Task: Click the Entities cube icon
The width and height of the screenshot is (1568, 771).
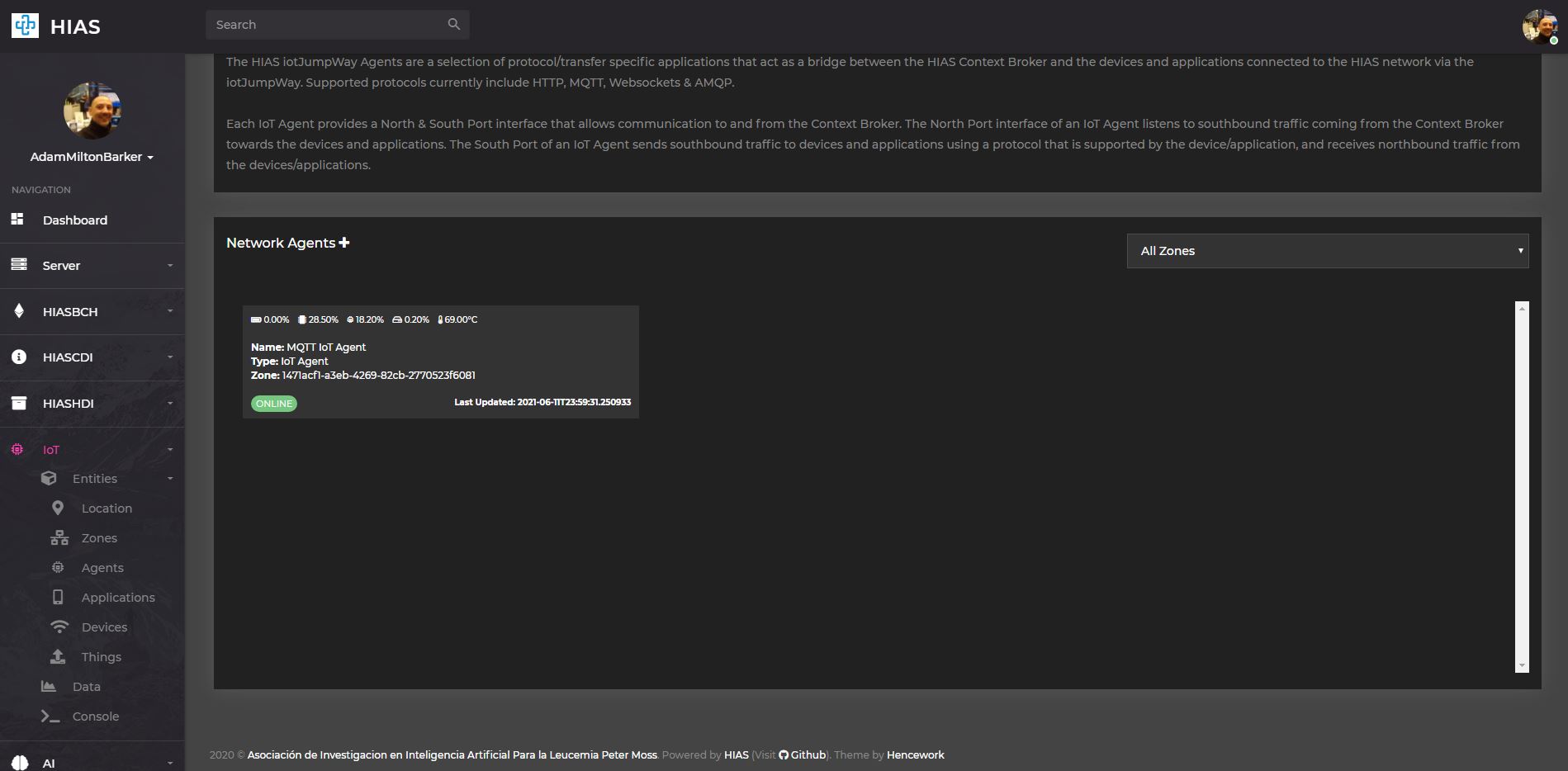Action: (49, 478)
